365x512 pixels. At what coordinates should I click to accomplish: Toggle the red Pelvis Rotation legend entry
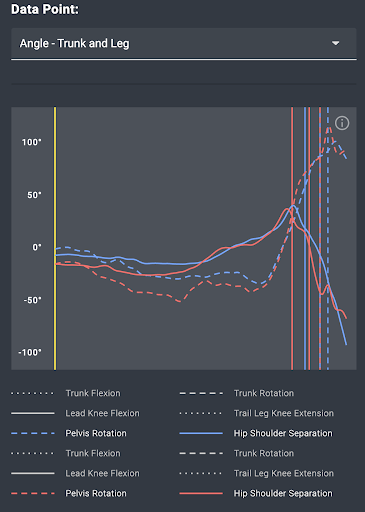pyautogui.click(x=69, y=493)
